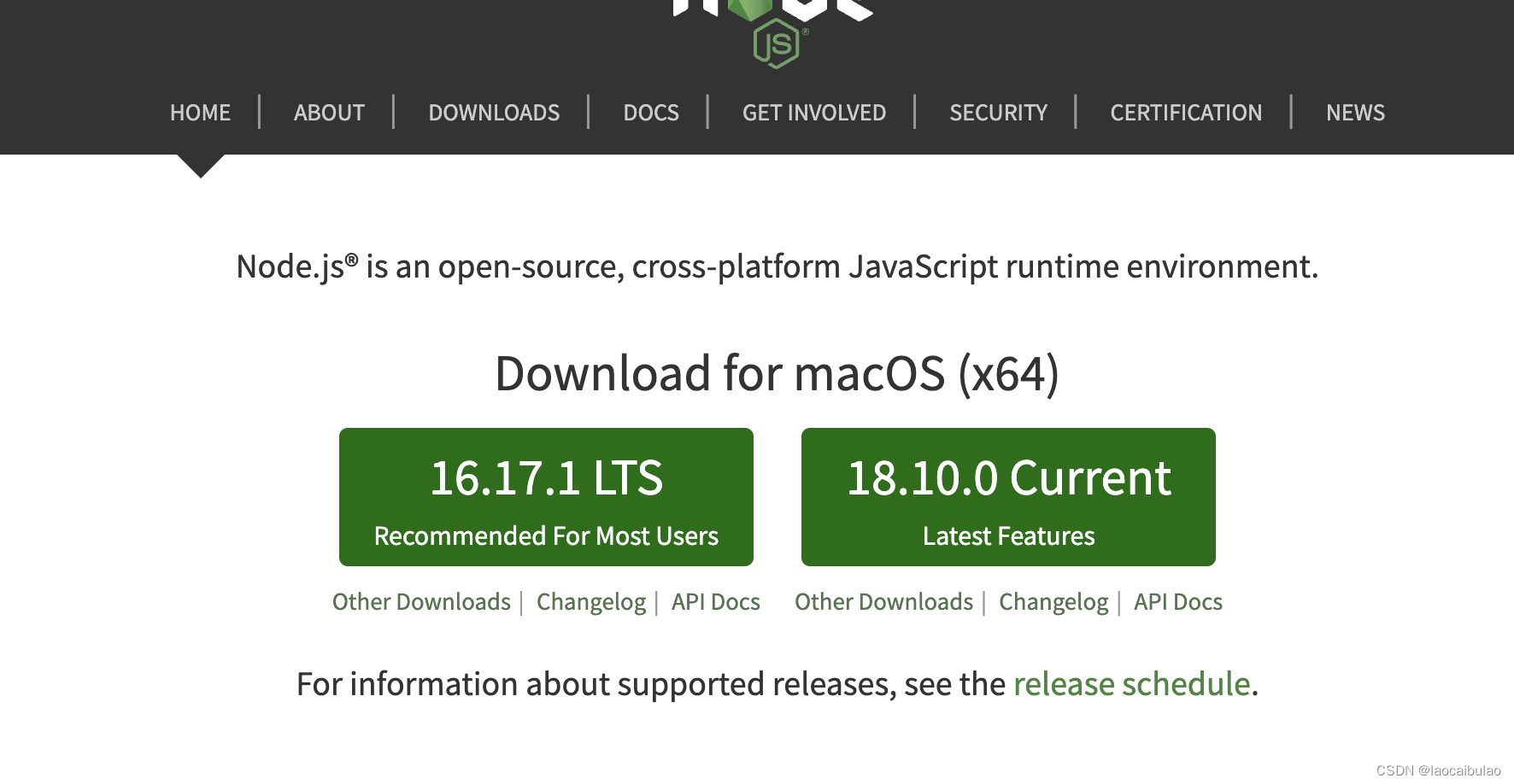Viewport: 1514px width, 784px height.
Task: Open the NEWS nav item
Action: coord(1355,113)
